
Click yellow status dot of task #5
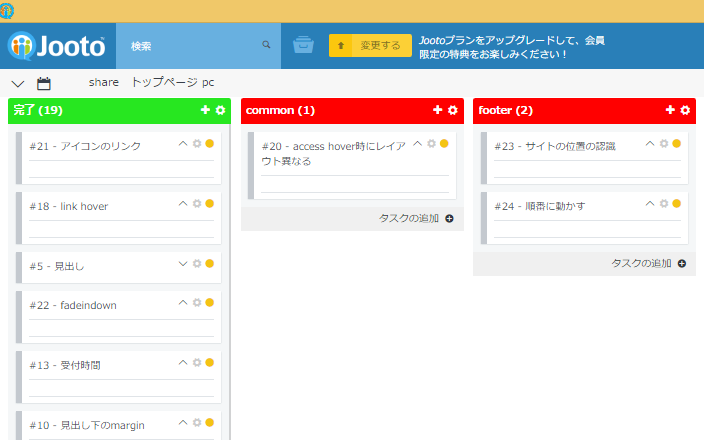coord(210,264)
